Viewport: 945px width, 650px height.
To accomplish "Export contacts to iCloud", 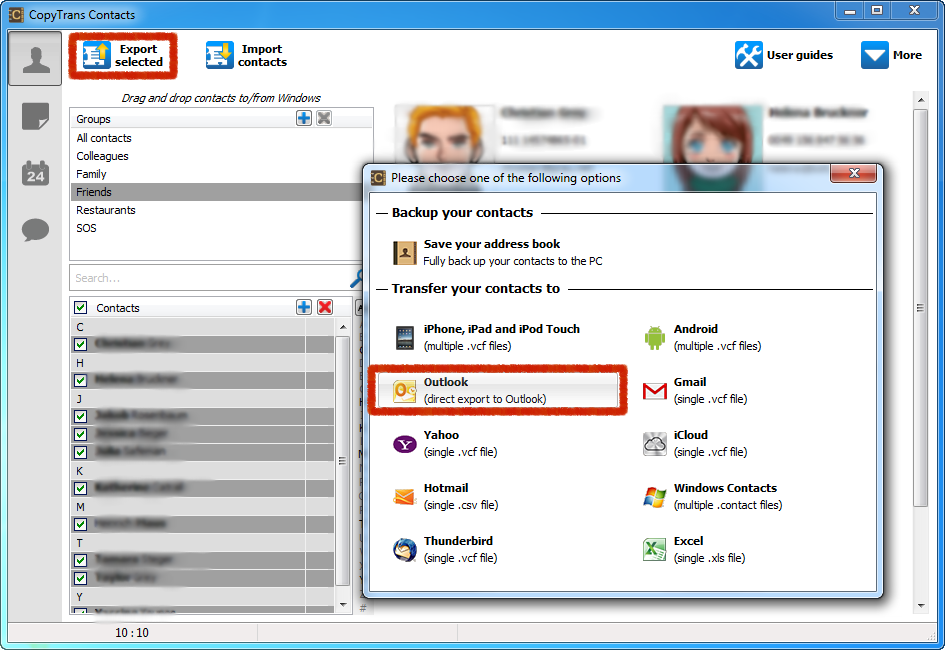I will coord(695,443).
